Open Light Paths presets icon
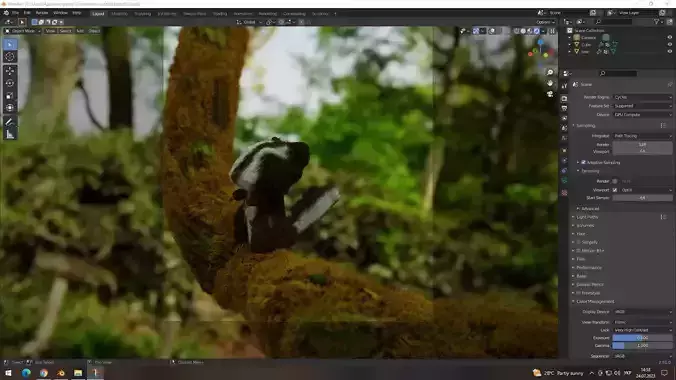 tap(663, 217)
